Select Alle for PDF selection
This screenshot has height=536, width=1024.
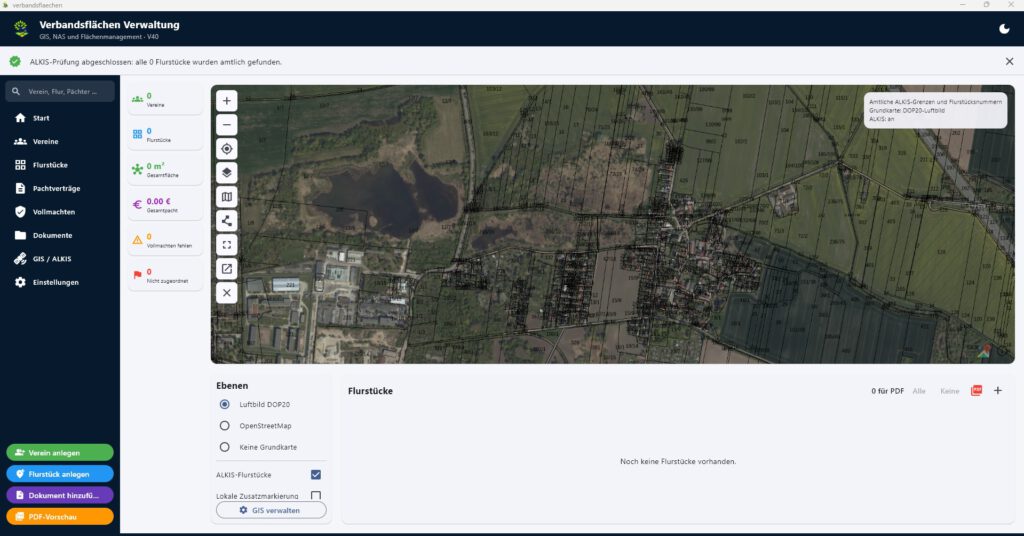[919, 391]
